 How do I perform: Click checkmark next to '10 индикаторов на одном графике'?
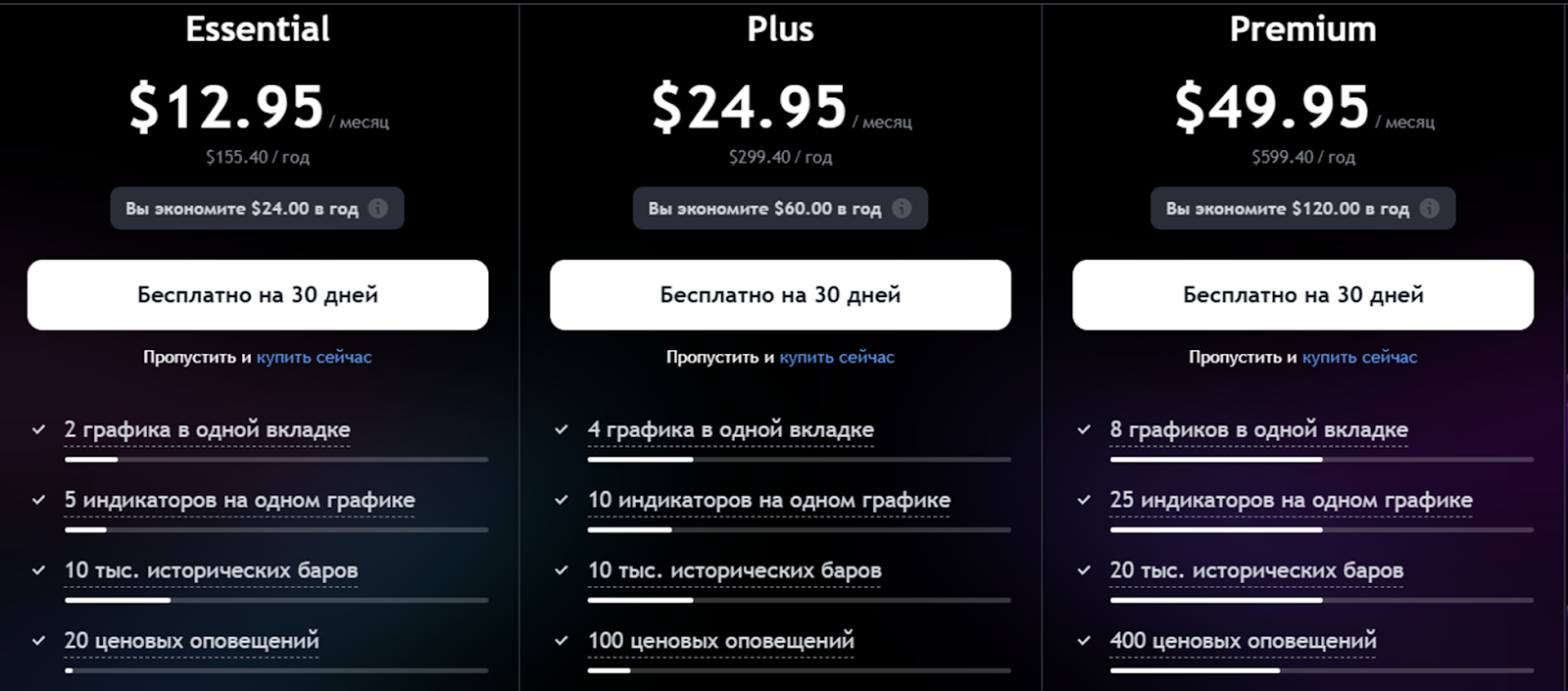[562, 500]
